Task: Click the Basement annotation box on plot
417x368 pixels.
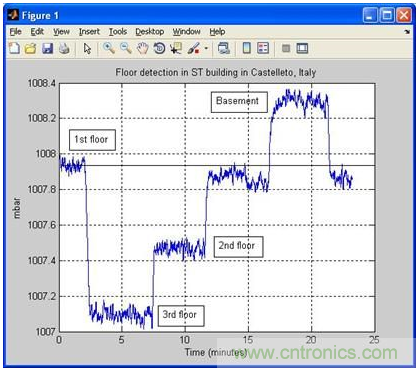Action: point(239,102)
